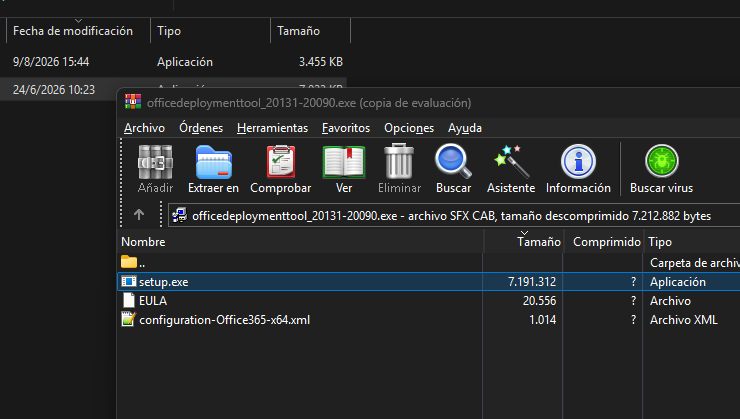Open the Favoritos menu
Image resolution: width=740 pixels, height=419 pixels.
point(346,128)
